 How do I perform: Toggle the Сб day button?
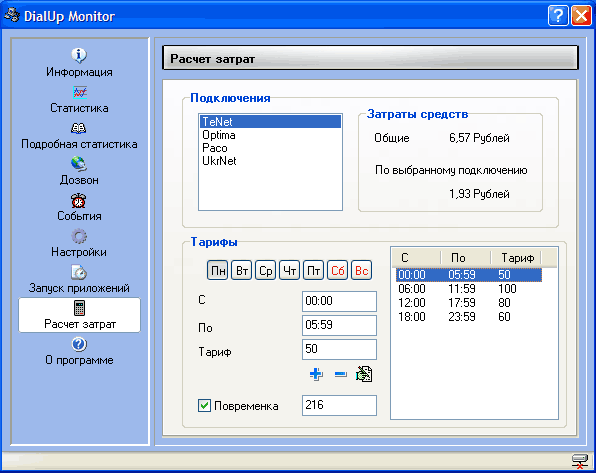click(x=338, y=270)
